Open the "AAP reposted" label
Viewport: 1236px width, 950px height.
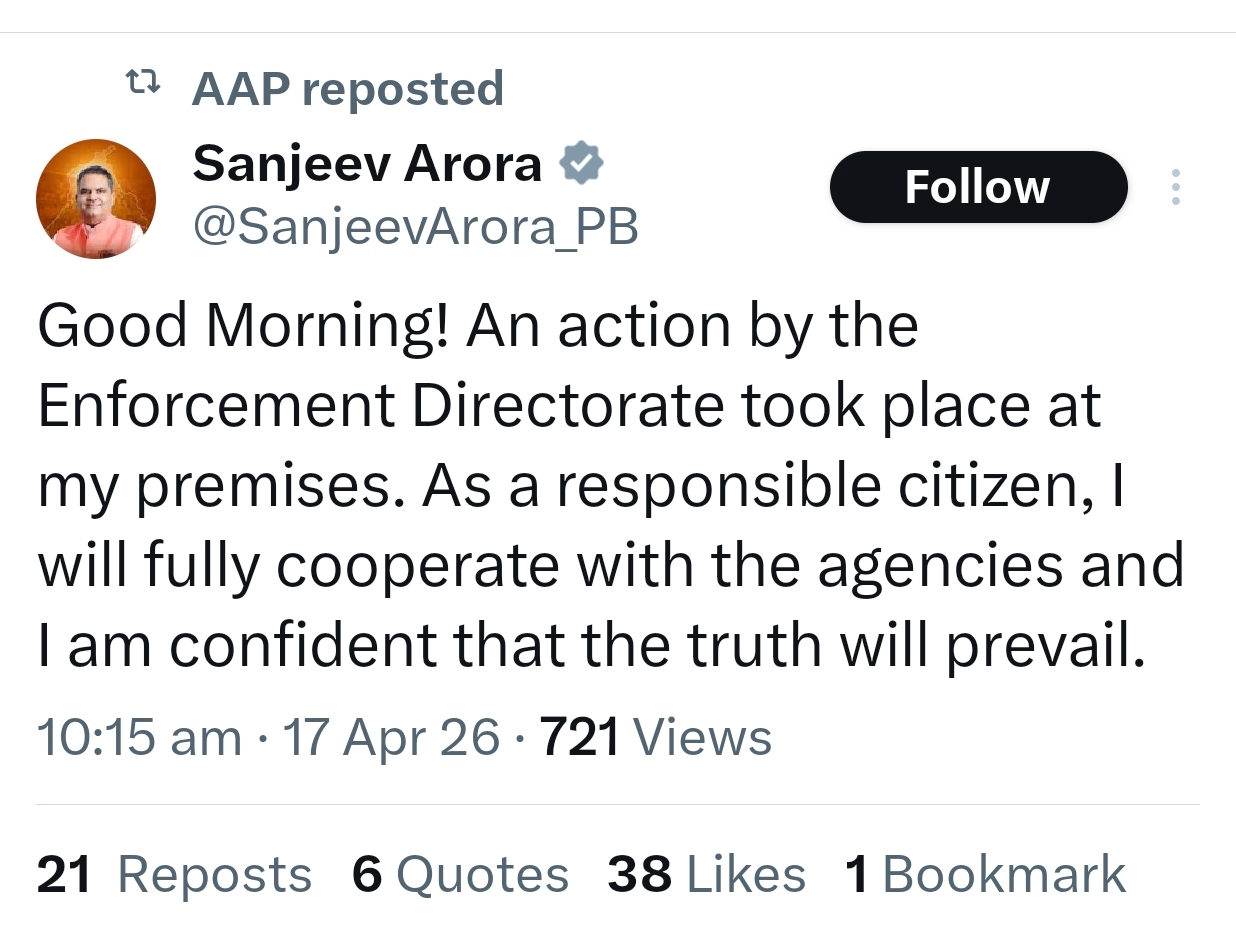(x=347, y=88)
